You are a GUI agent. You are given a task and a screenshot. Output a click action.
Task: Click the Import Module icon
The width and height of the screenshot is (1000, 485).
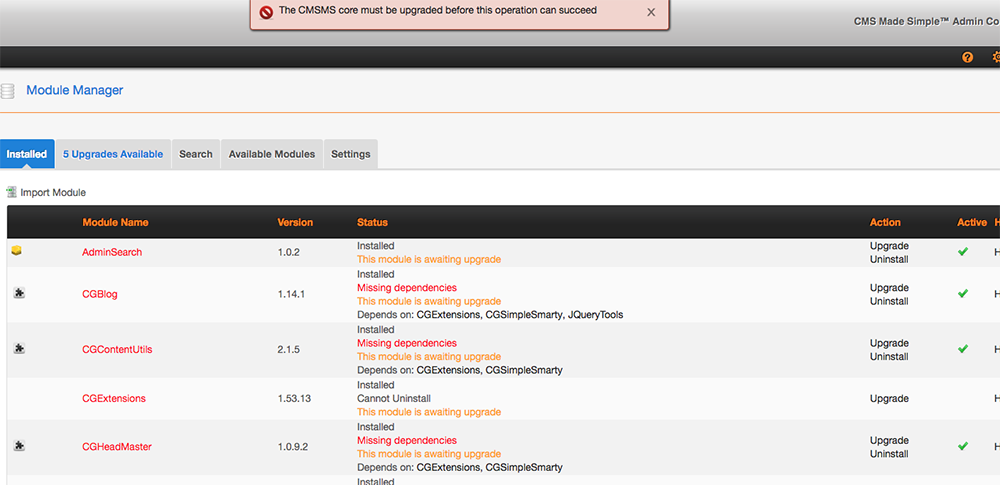12,192
